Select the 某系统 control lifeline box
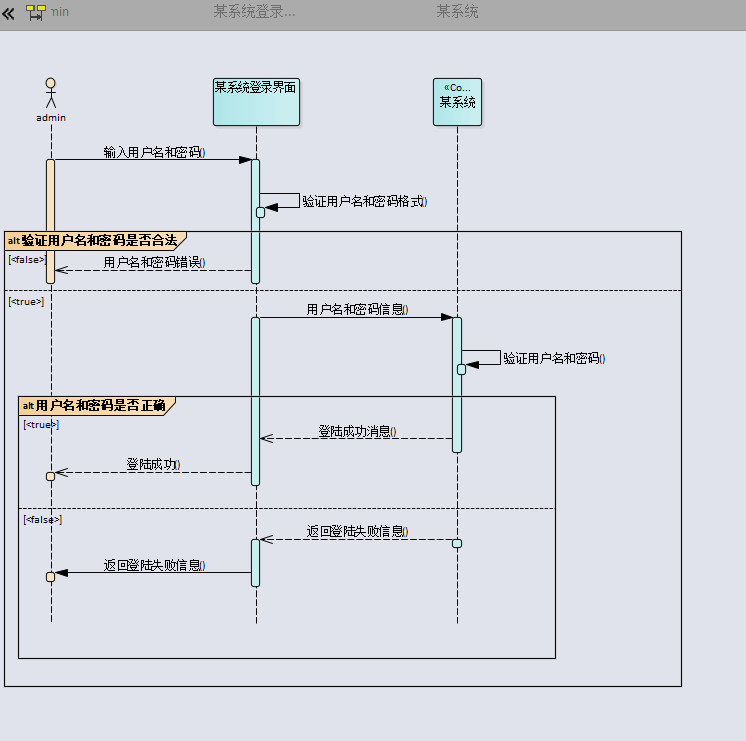 pyautogui.click(x=457, y=102)
